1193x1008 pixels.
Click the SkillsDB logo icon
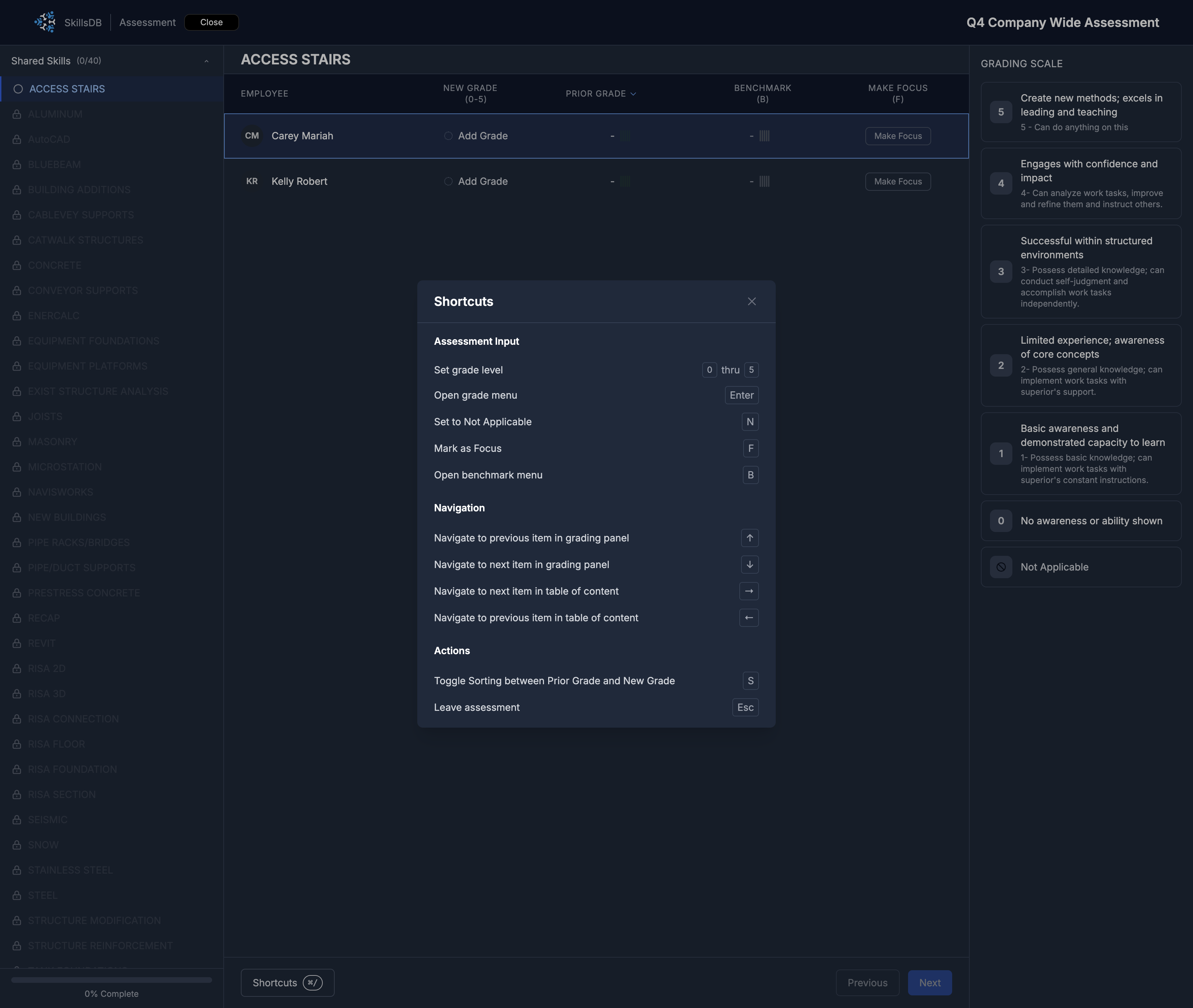(x=44, y=22)
